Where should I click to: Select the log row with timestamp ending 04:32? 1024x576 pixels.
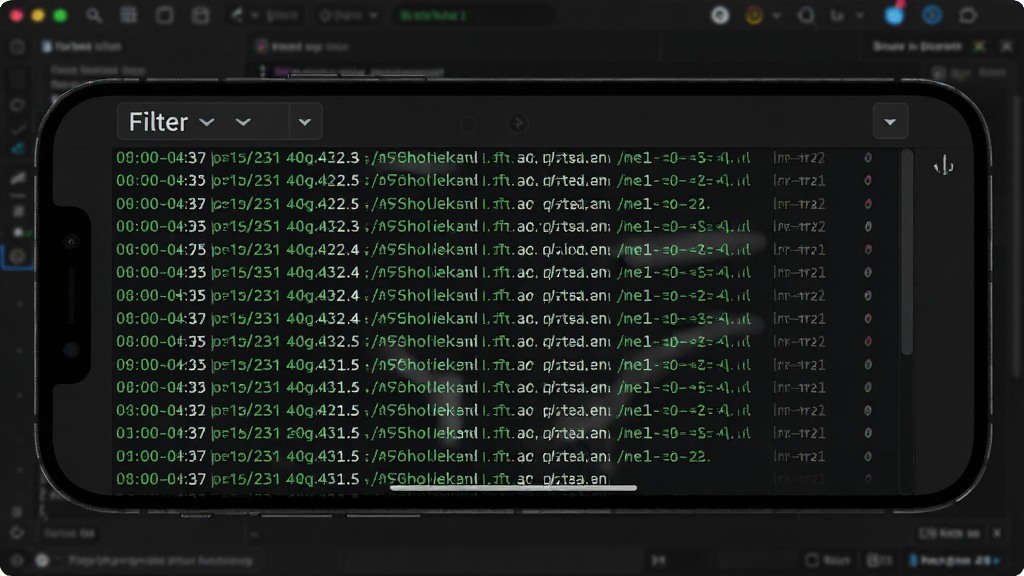point(494,410)
